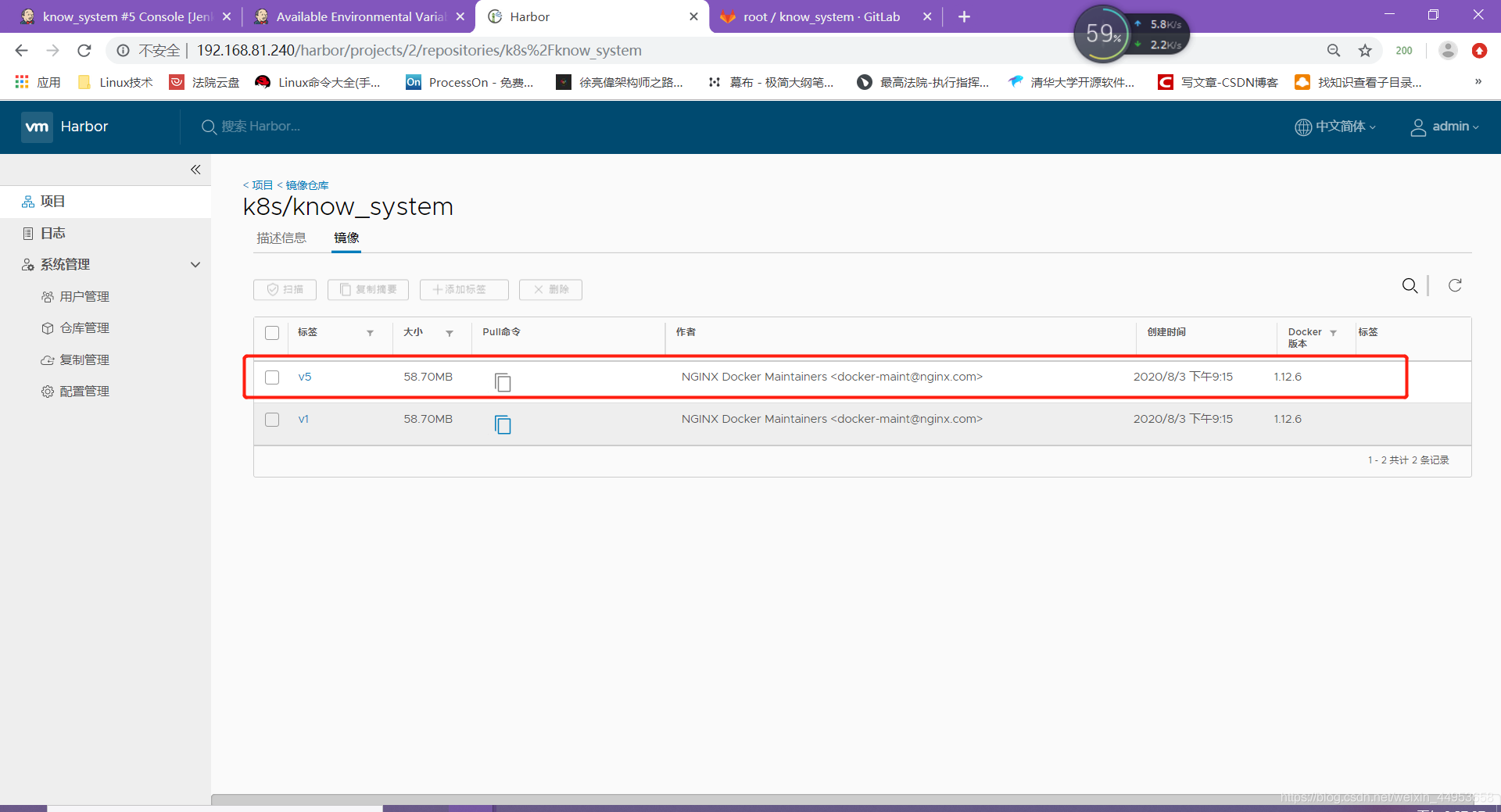This screenshot has height=812, width=1501.
Task: Open the 最高法院-执行指挥 bookmark
Action: pos(922,82)
